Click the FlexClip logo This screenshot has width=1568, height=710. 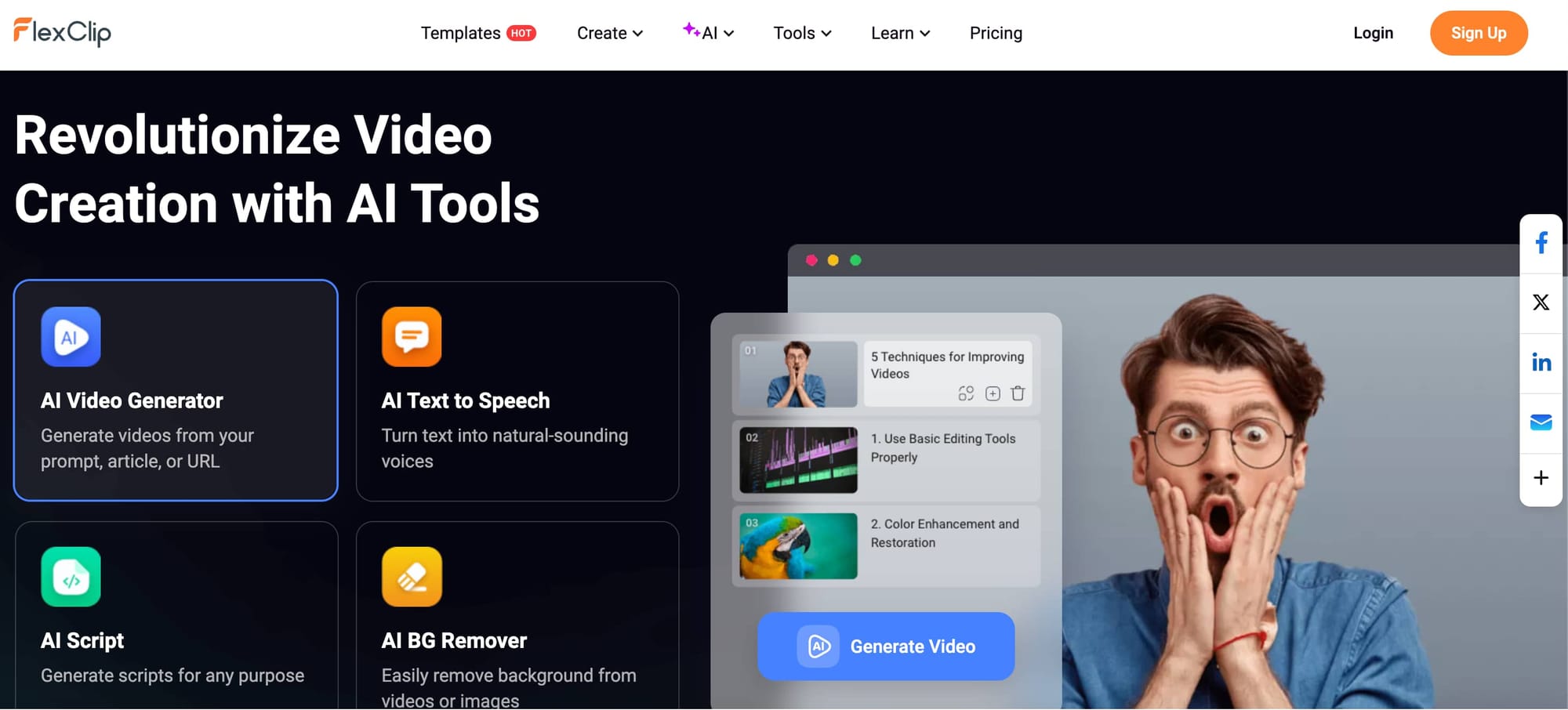[x=63, y=32]
